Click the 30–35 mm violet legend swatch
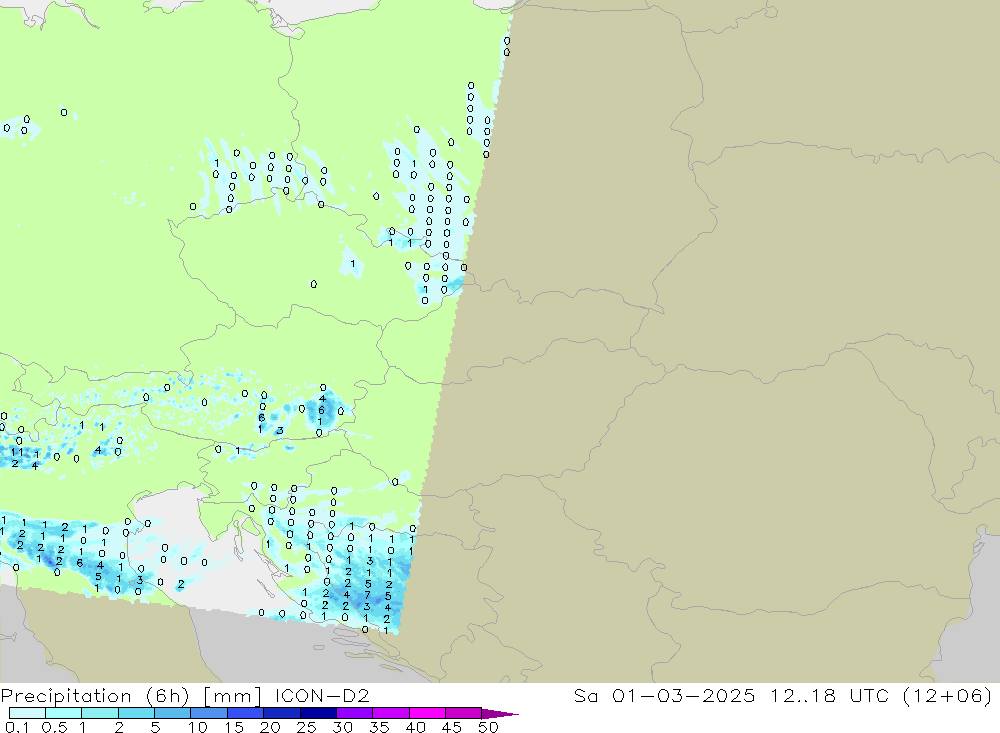This screenshot has width=1000, height=733. tap(355, 713)
